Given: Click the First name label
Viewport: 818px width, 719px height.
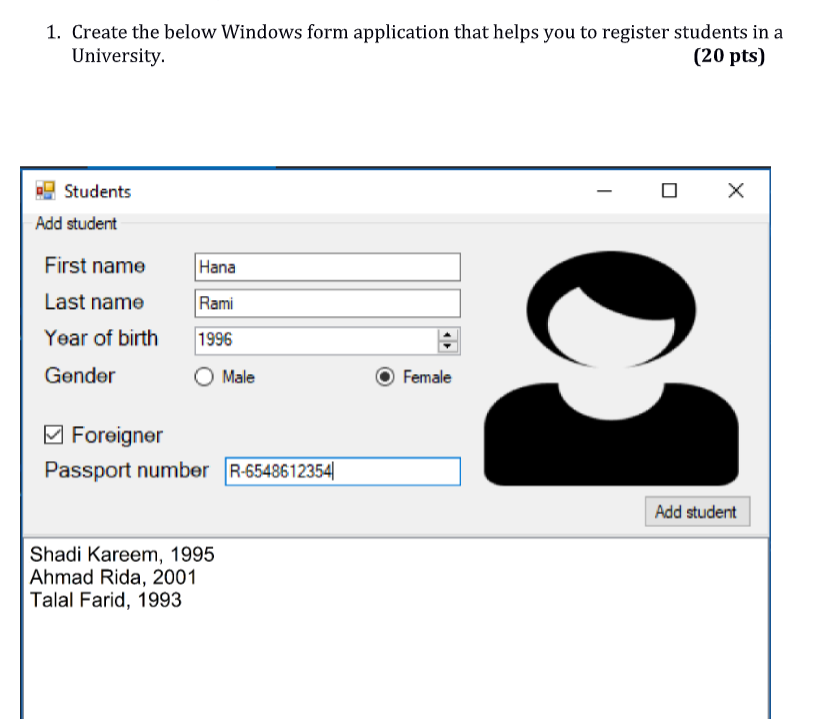Looking at the screenshot, I should pyautogui.click(x=94, y=266).
